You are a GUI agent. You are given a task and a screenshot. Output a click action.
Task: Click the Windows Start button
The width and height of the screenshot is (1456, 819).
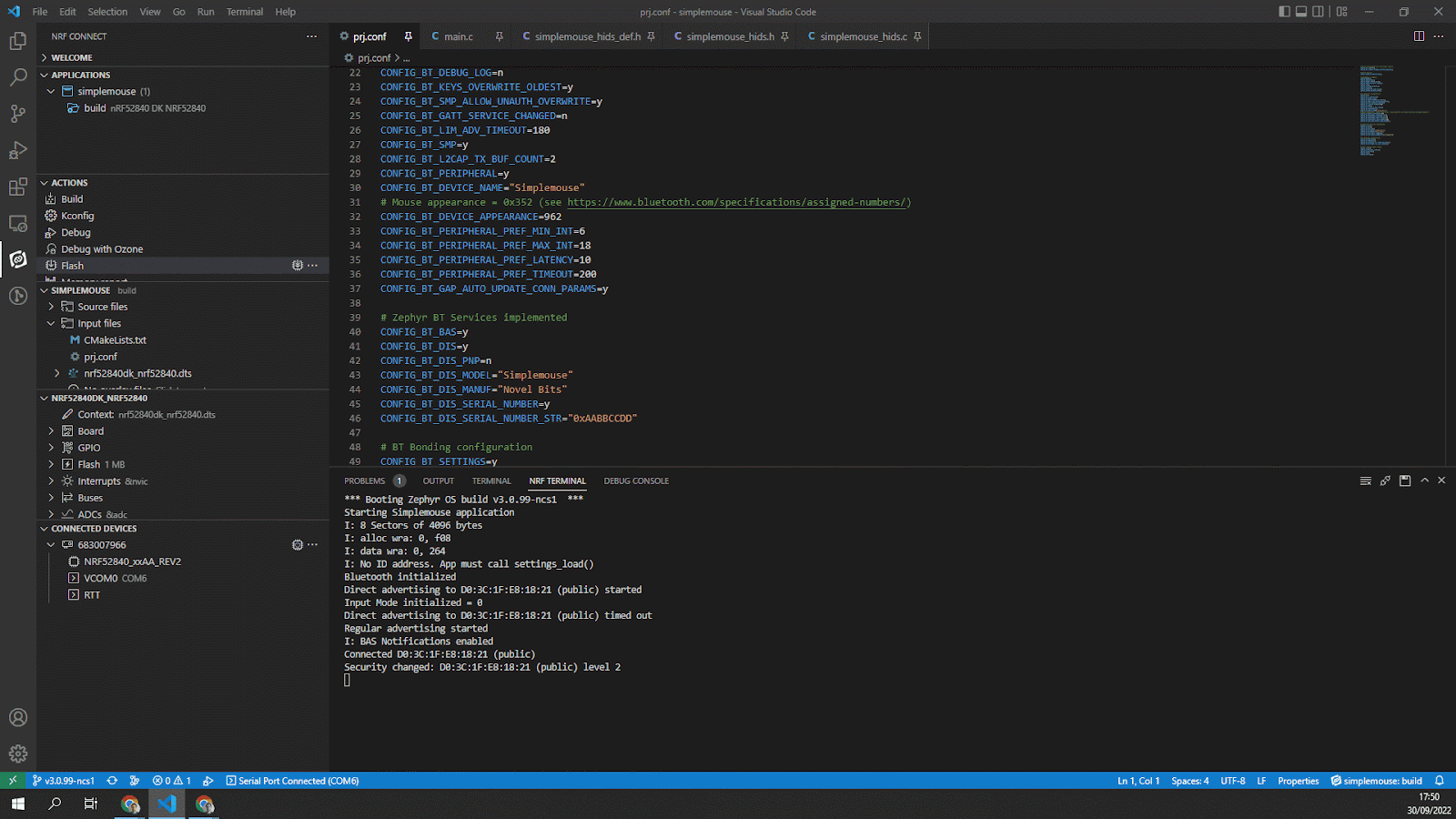click(17, 804)
